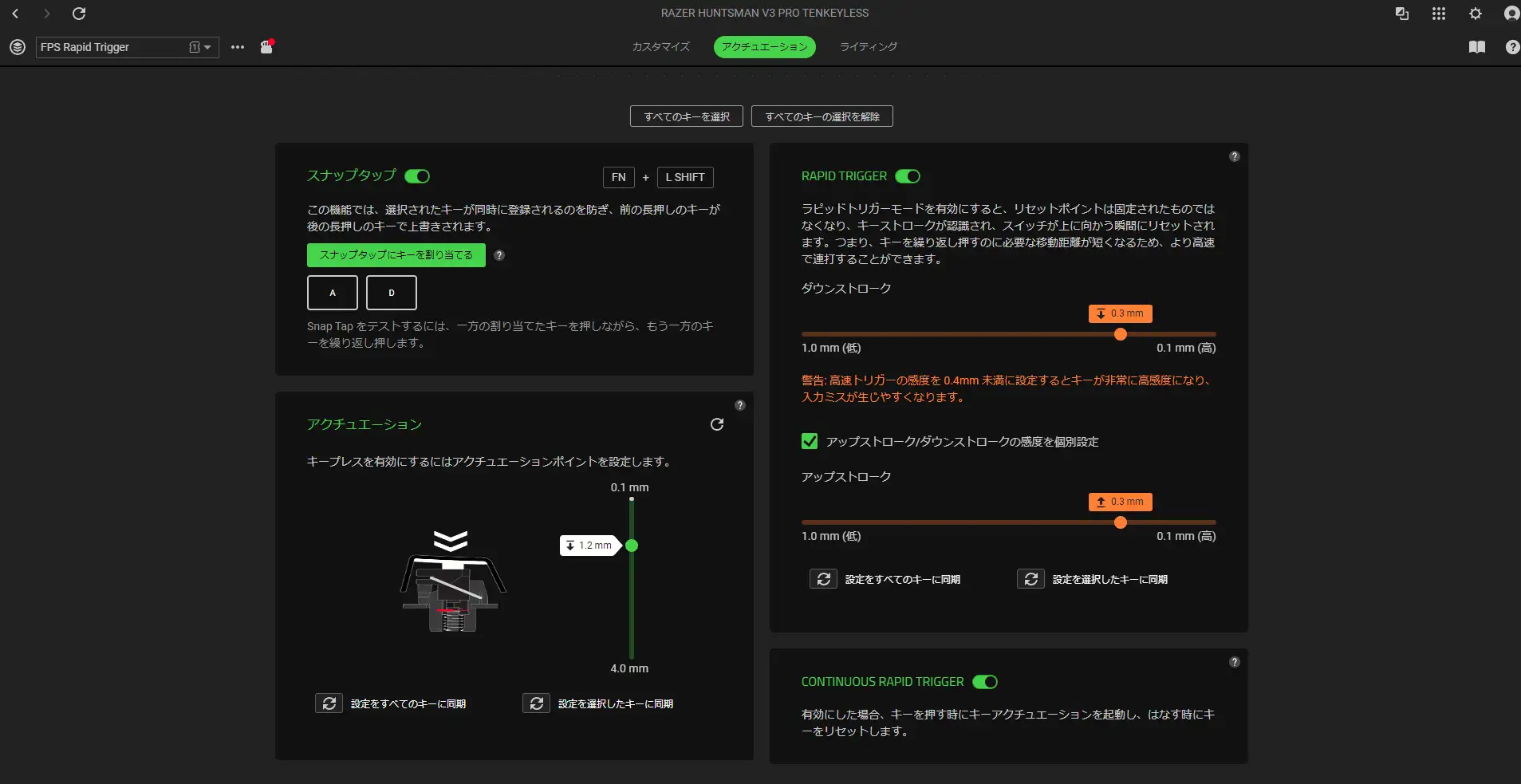Click 設定をすべてのキーに同期 text in Rapid Trigger panel

(903, 579)
